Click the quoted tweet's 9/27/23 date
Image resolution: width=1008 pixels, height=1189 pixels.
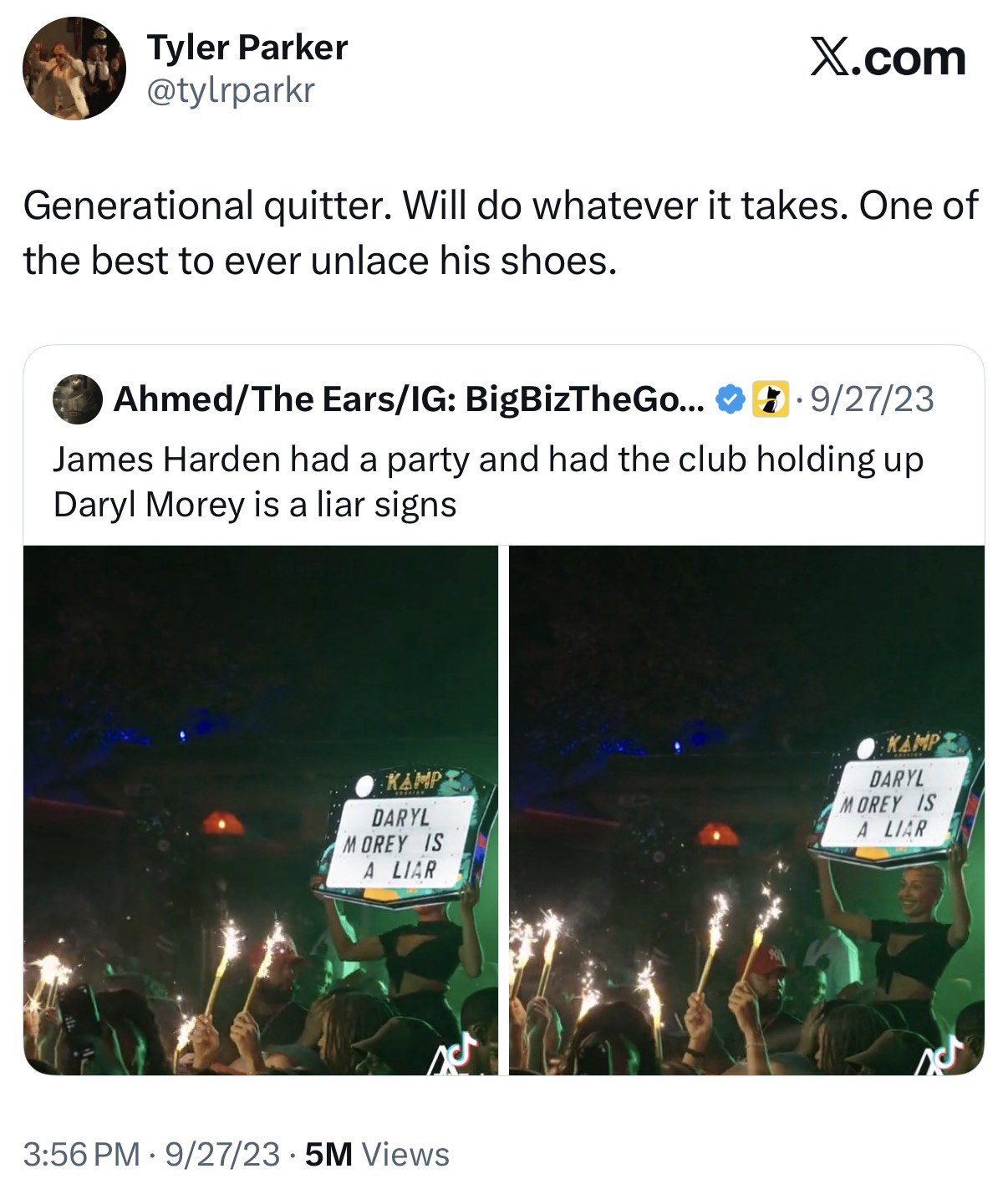[x=869, y=399]
